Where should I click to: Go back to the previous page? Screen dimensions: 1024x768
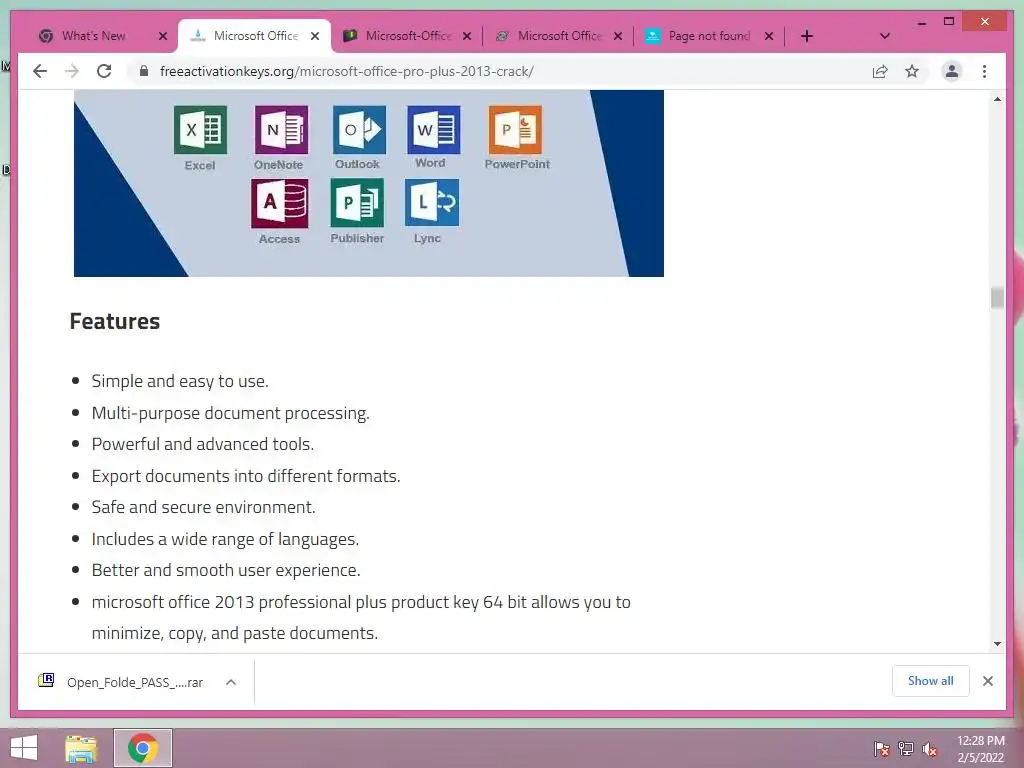click(40, 71)
